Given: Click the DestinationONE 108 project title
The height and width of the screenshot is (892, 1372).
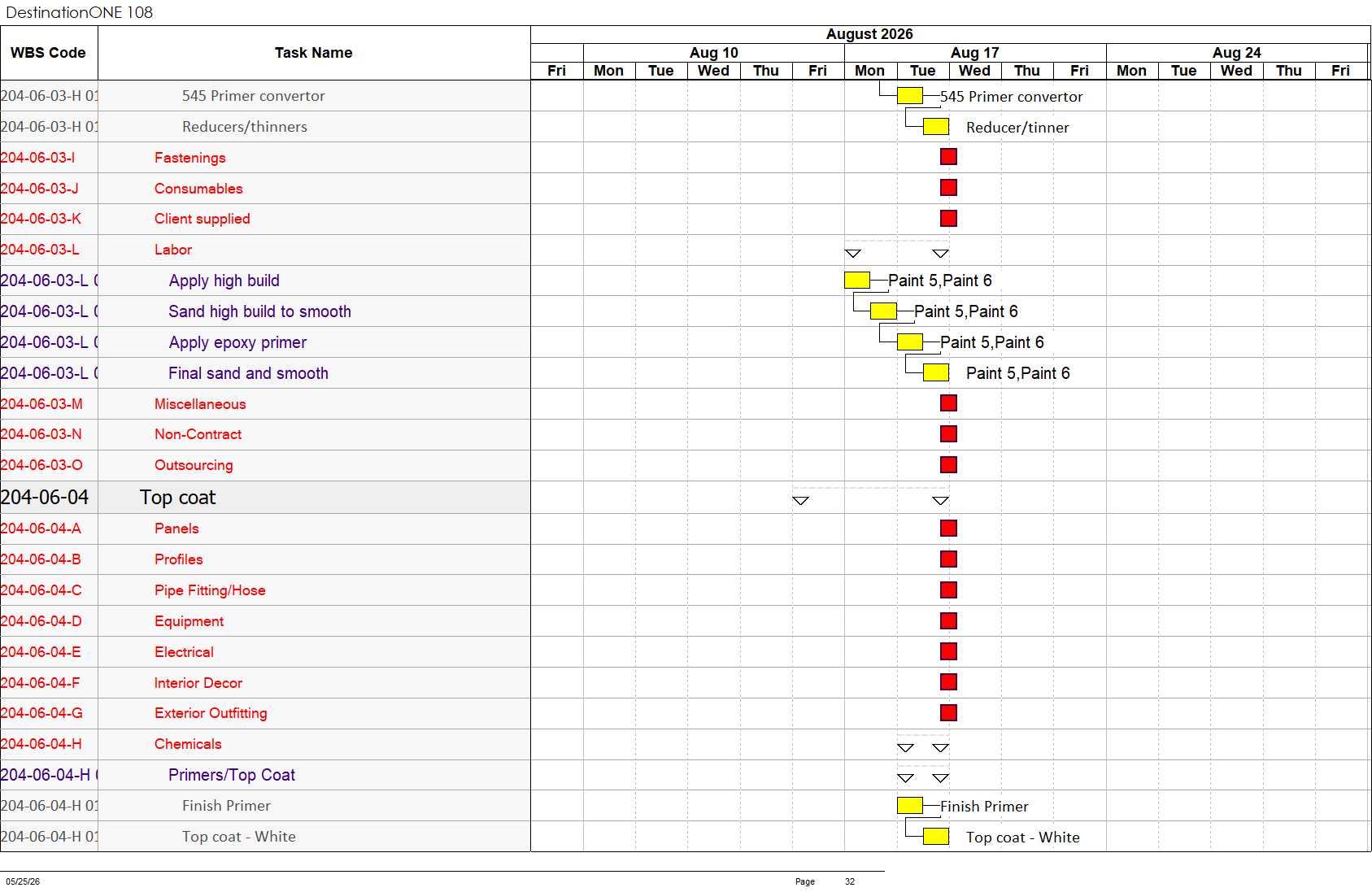Looking at the screenshot, I should coord(79,12).
